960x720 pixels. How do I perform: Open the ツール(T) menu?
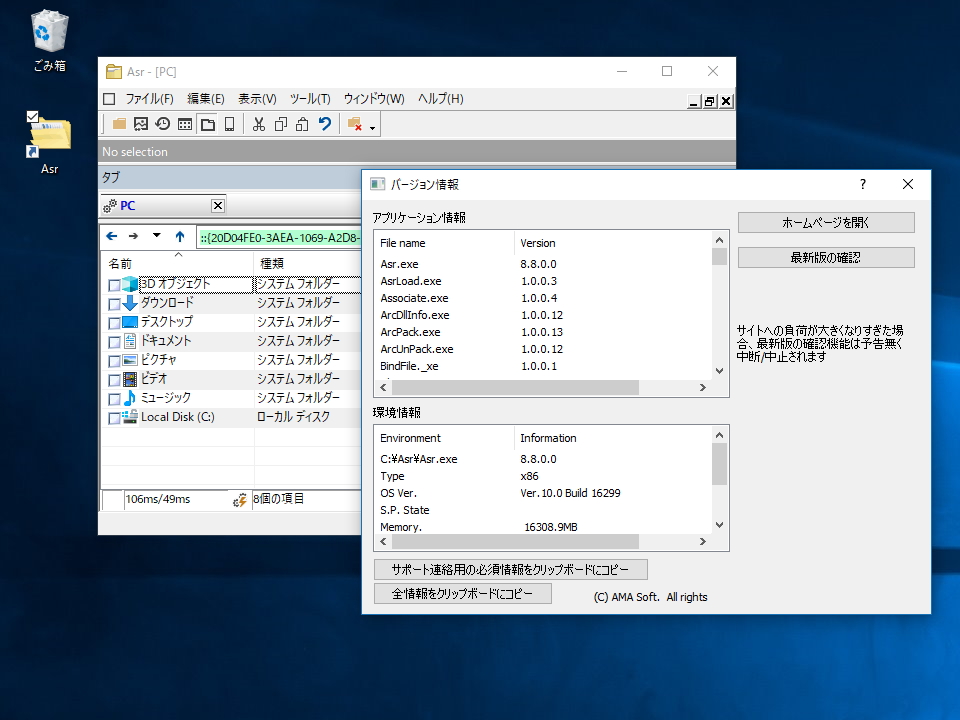[309, 98]
